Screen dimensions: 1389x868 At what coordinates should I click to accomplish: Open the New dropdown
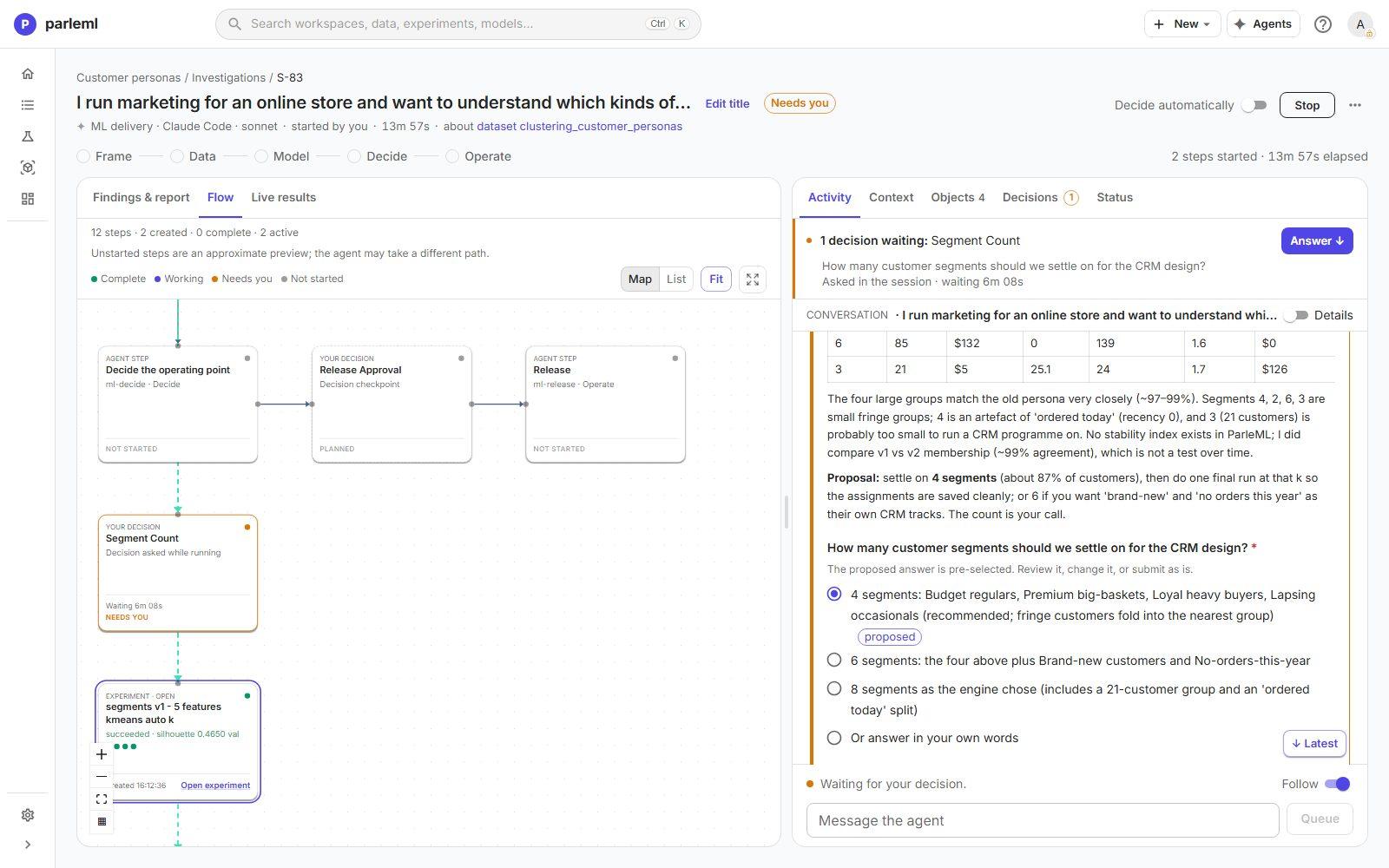(1182, 24)
